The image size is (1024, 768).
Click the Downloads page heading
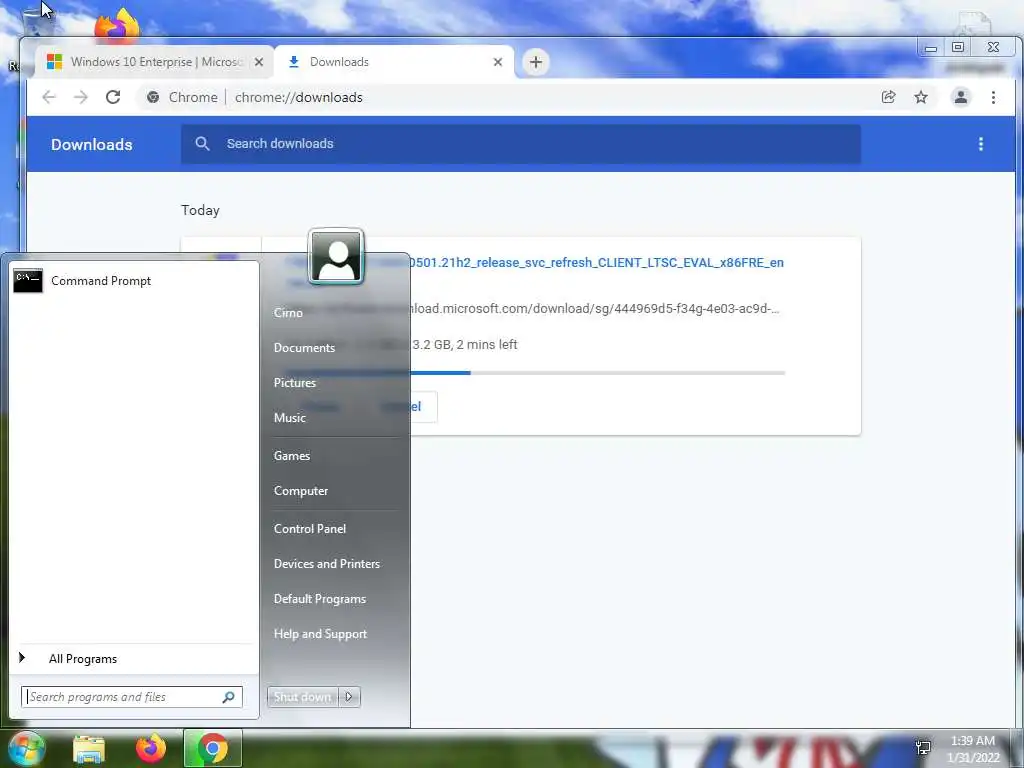91,144
